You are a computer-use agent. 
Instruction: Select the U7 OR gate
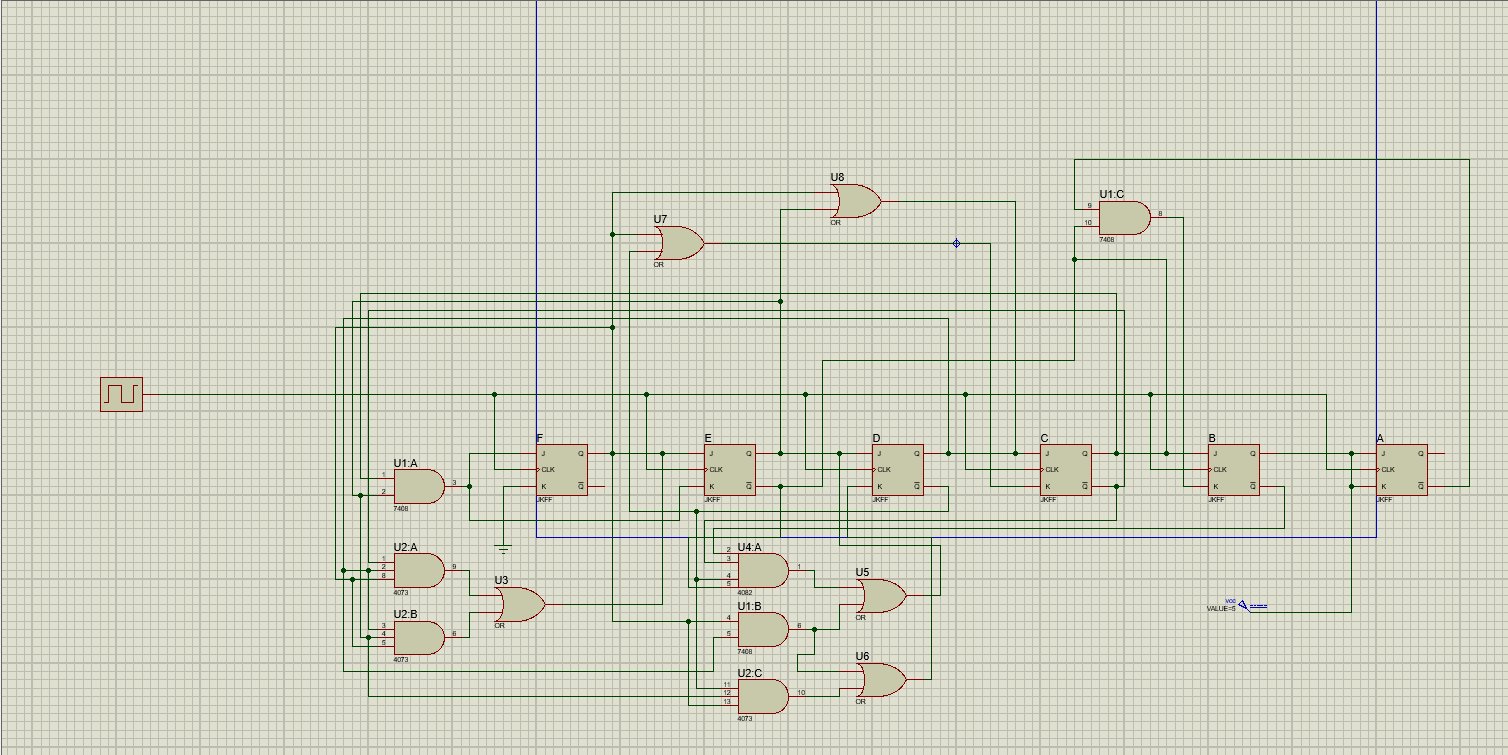click(x=679, y=243)
